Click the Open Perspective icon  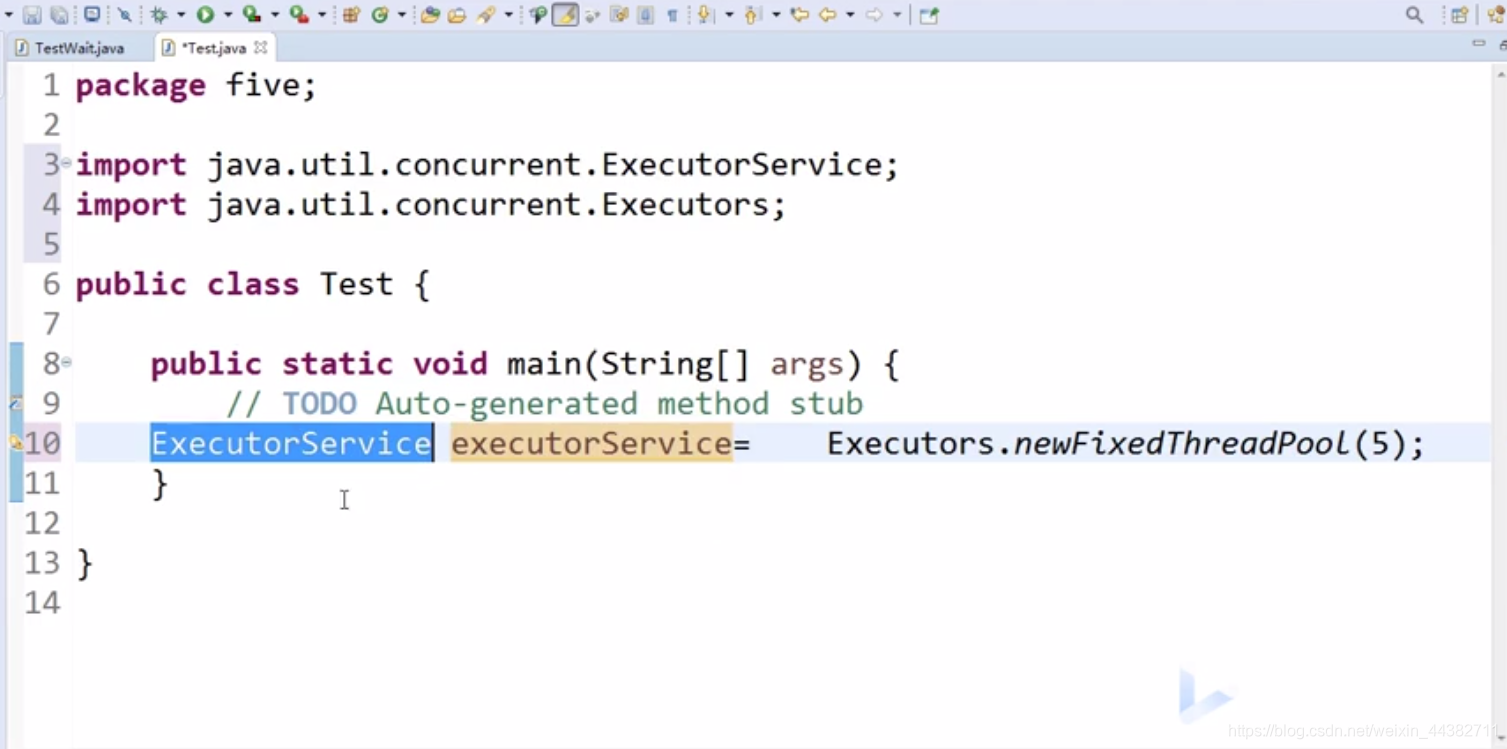1460,15
